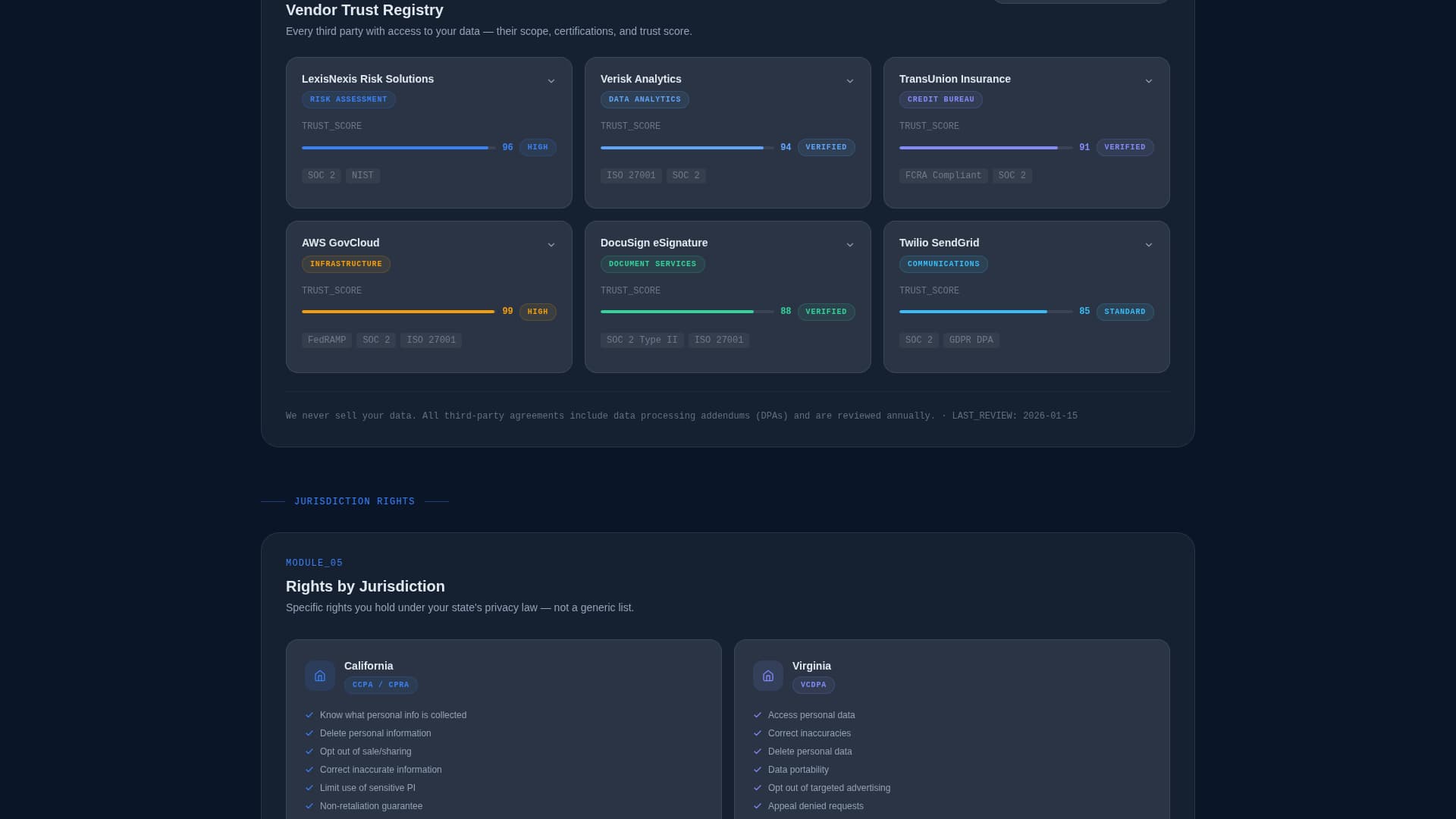Select the ISO 27001 badge under Verisk Analytics
Screen dimensions: 1456x819
coord(630,175)
